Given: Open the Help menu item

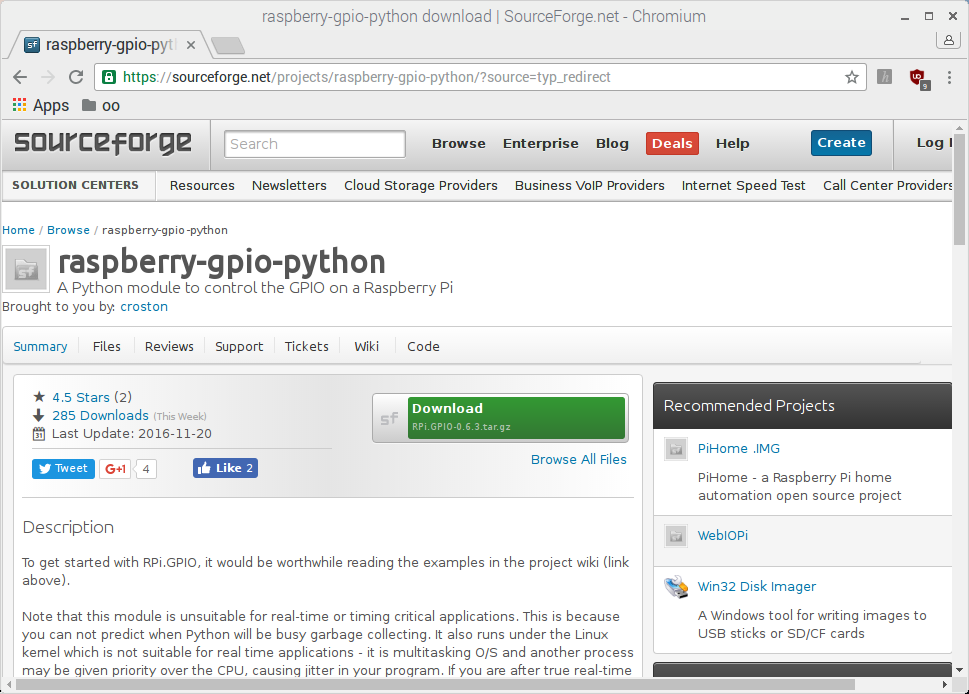Looking at the screenshot, I should pos(732,143).
